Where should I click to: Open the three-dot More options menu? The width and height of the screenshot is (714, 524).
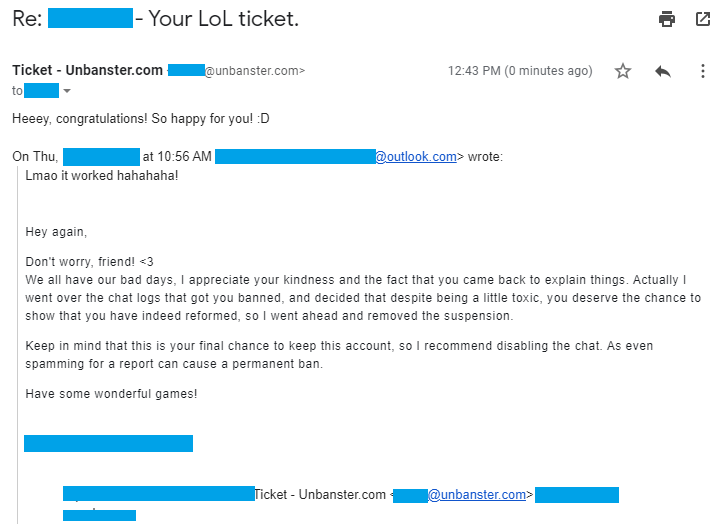[x=703, y=71]
